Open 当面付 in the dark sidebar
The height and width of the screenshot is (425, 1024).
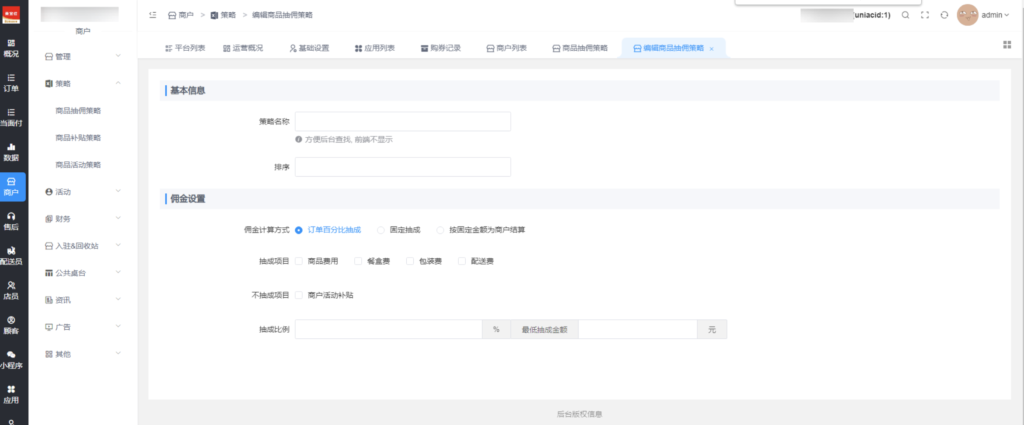click(11, 118)
